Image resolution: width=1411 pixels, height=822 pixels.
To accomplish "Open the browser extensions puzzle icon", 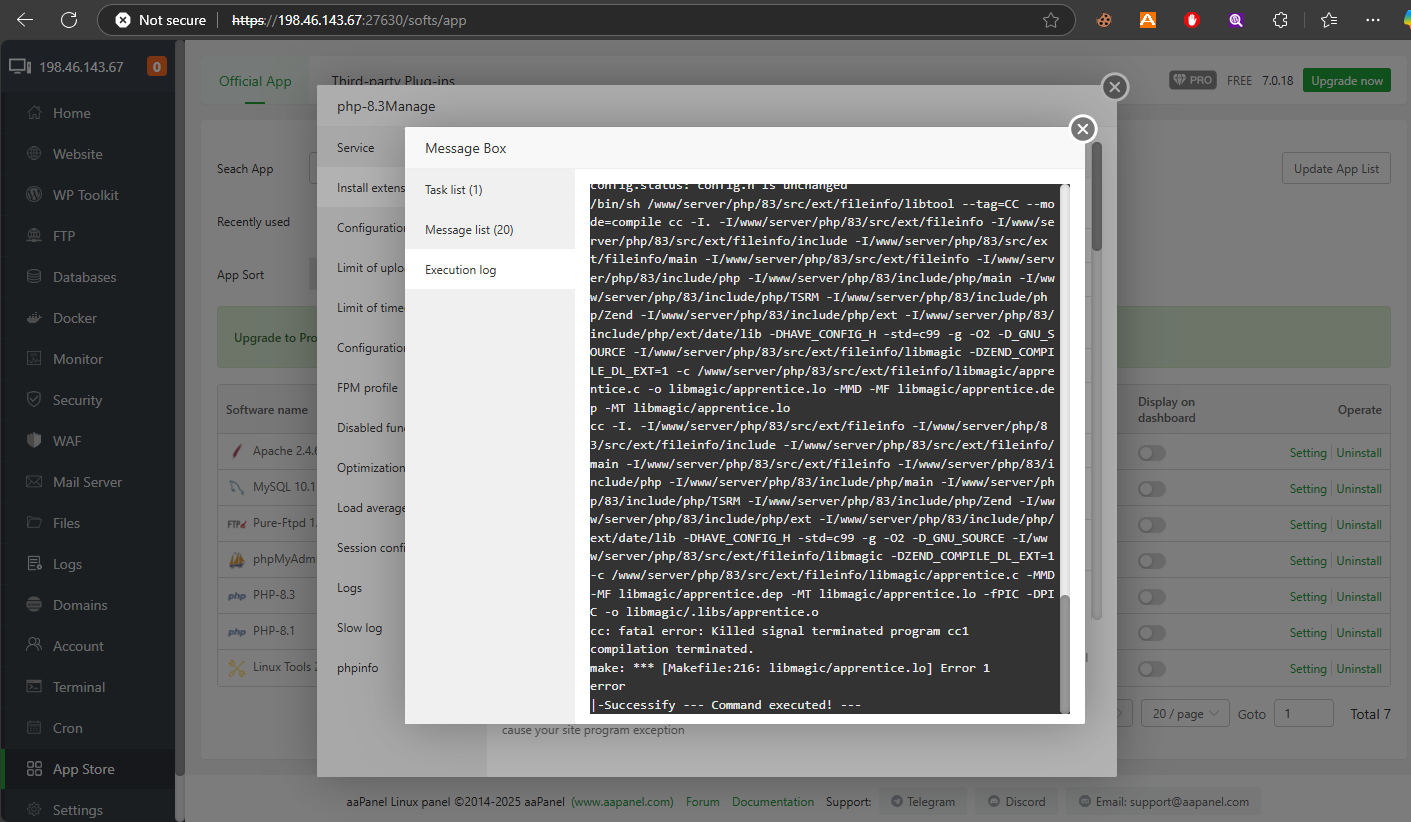I will click(1280, 20).
